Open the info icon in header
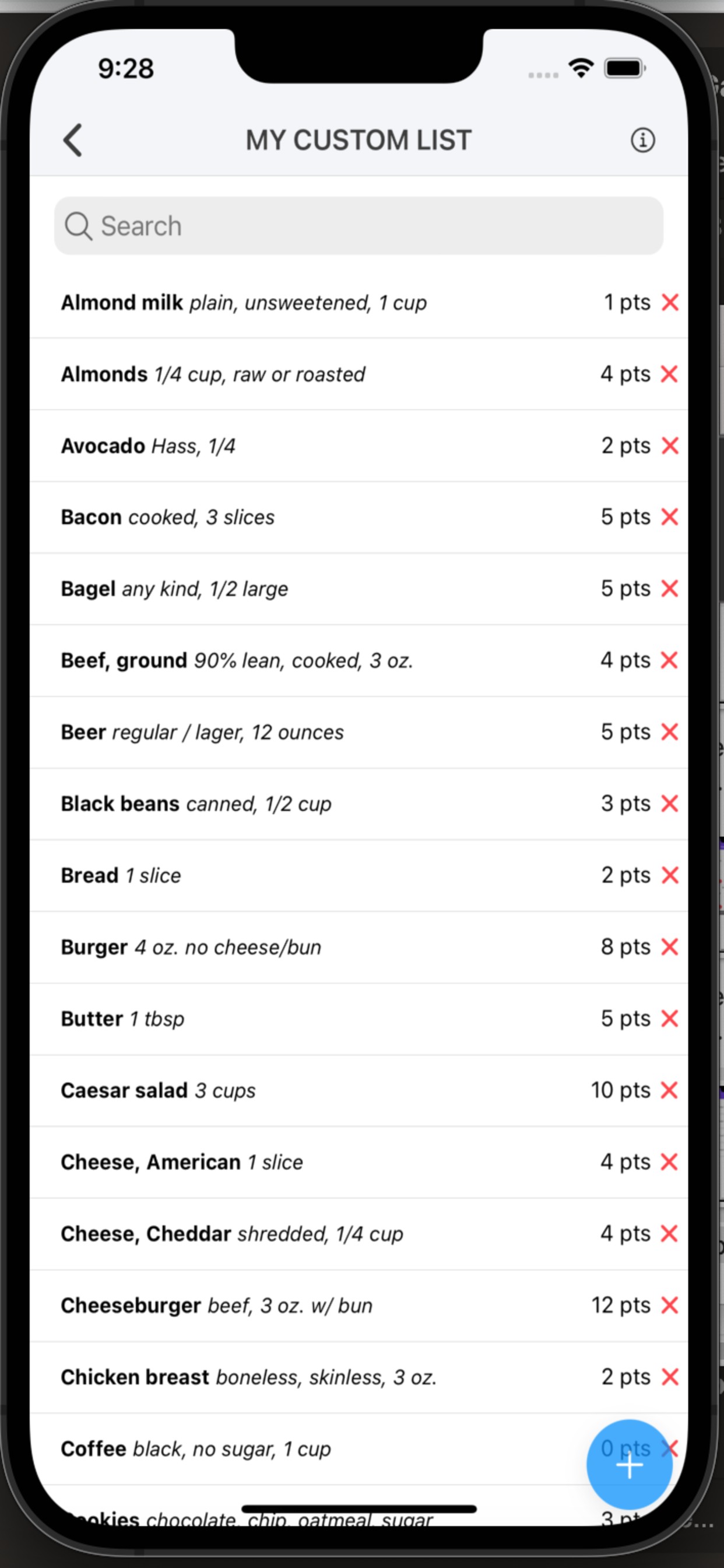 pyautogui.click(x=642, y=140)
